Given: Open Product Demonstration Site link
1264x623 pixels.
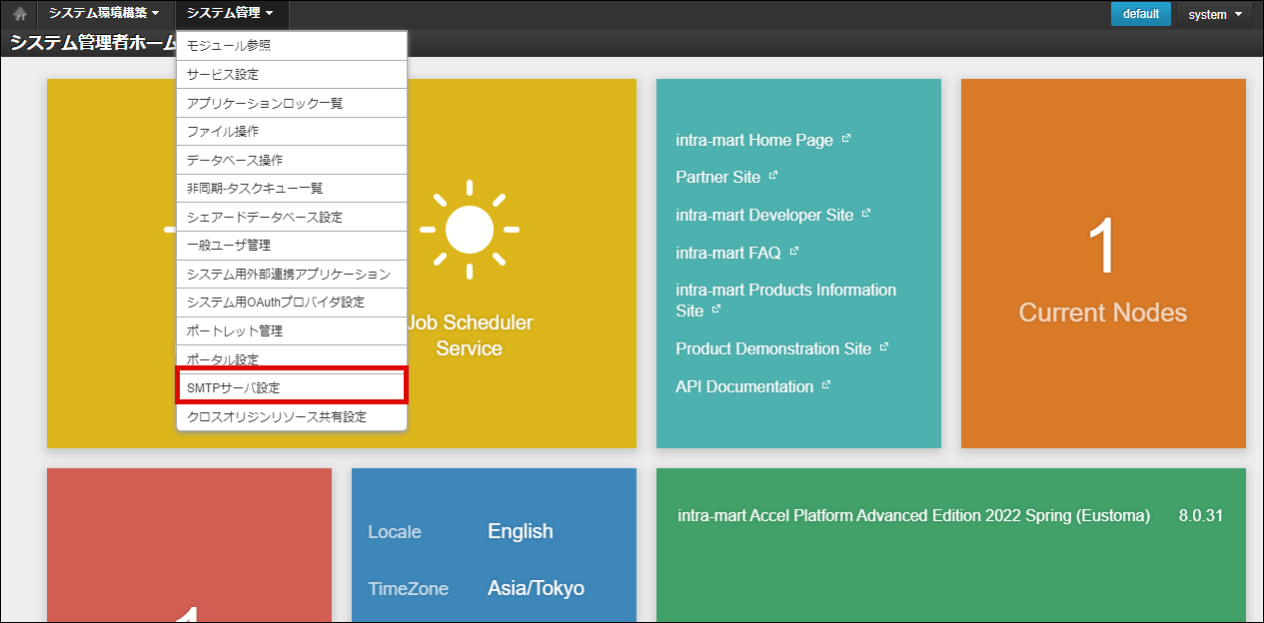Looking at the screenshot, I should click(773, 349).
